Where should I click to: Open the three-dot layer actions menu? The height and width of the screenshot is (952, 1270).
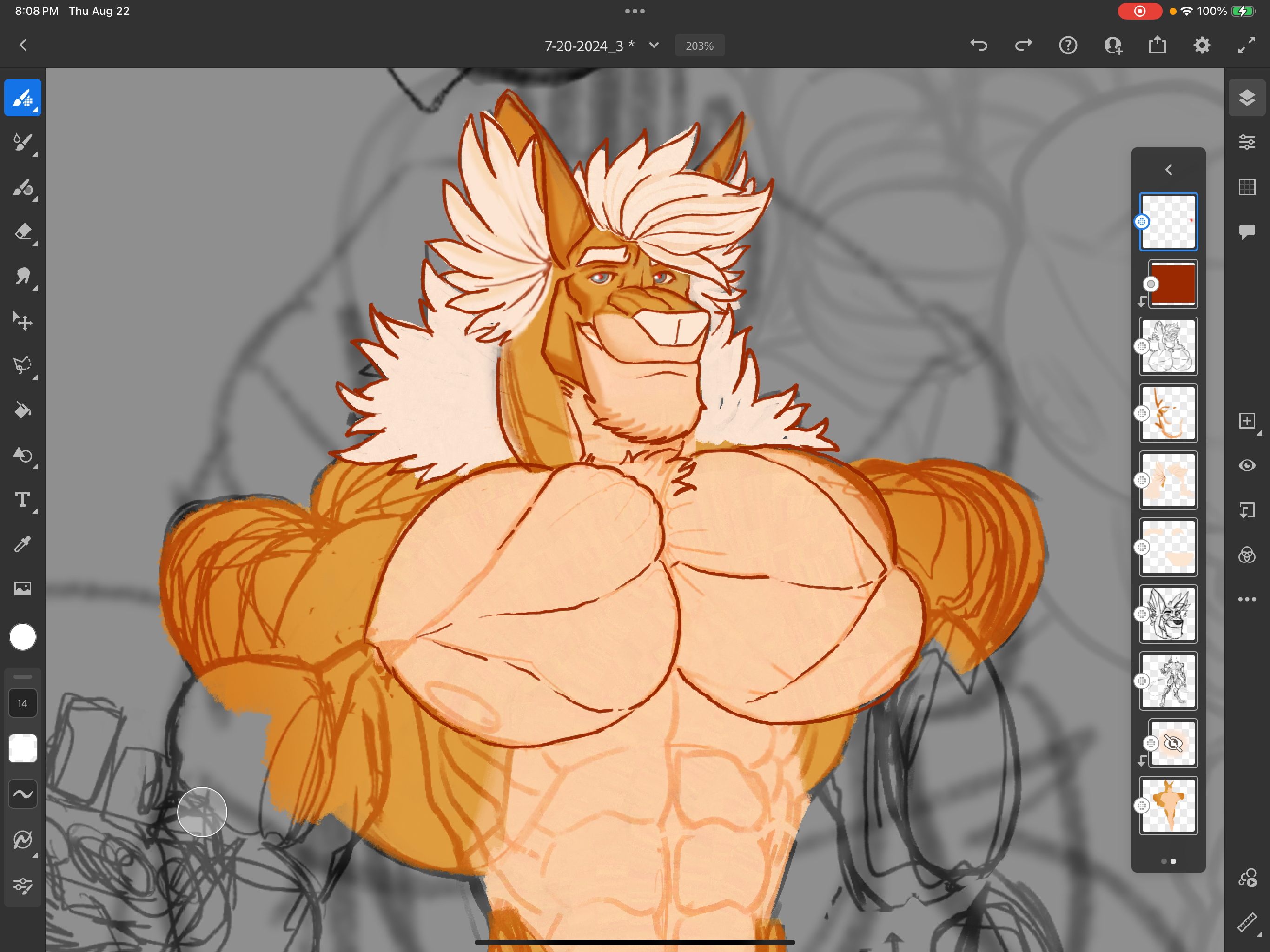(x=1246, y=599)
